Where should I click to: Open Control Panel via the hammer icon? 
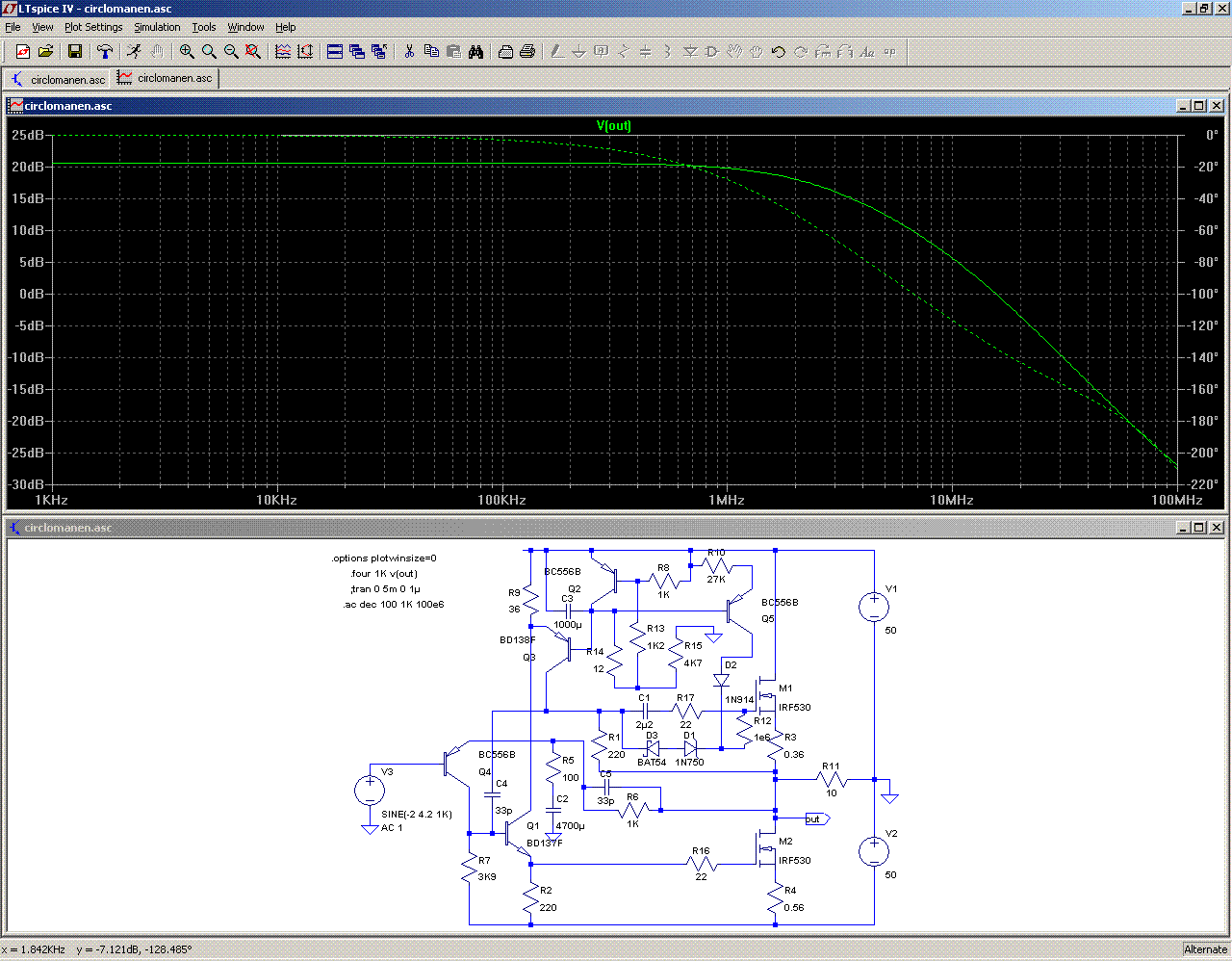click(x=105, y=52)
